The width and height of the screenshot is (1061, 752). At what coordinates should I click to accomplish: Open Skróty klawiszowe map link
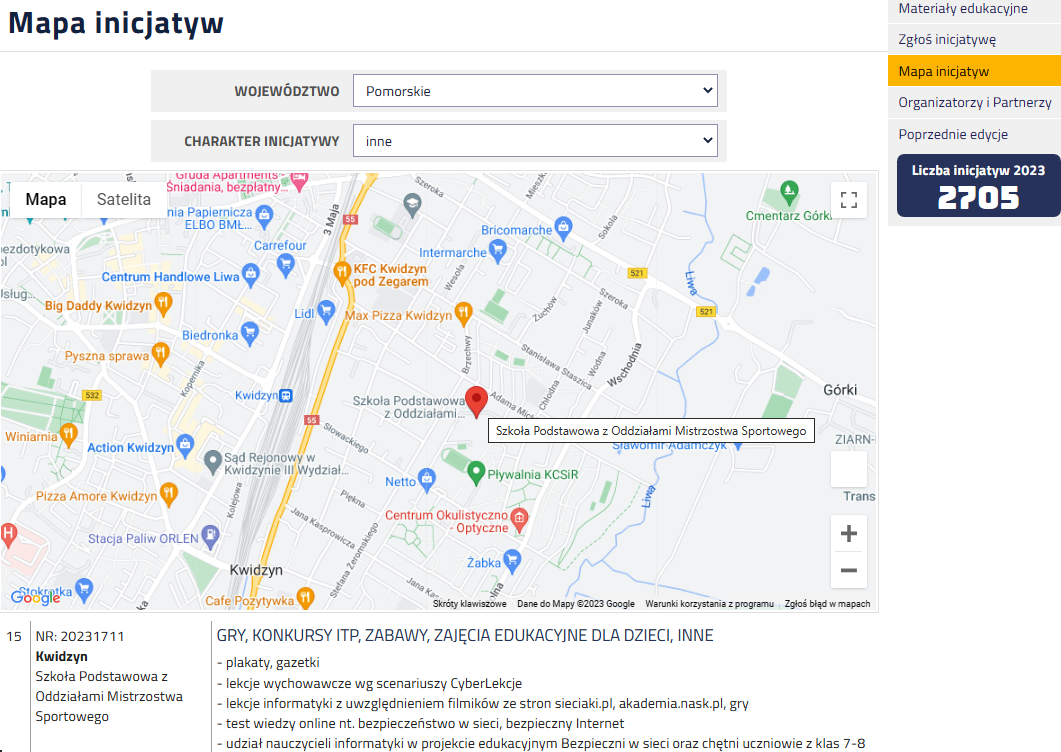click(470, 604)
